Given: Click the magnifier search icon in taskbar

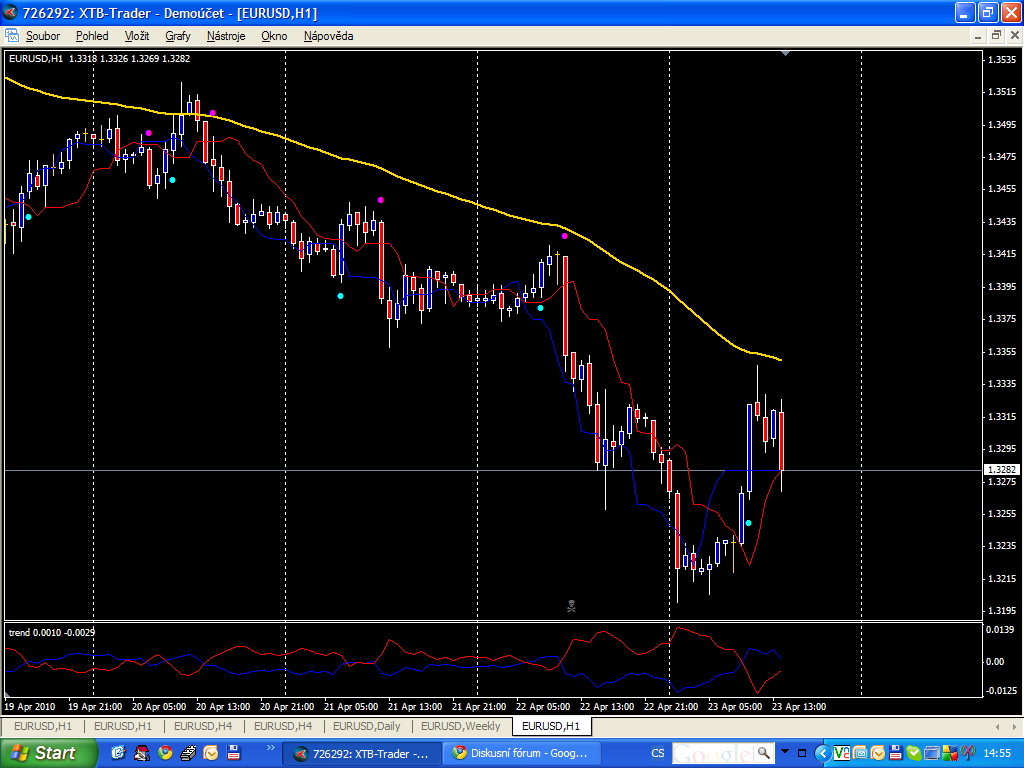Looking at the screenshot, I should pos(763,753).
